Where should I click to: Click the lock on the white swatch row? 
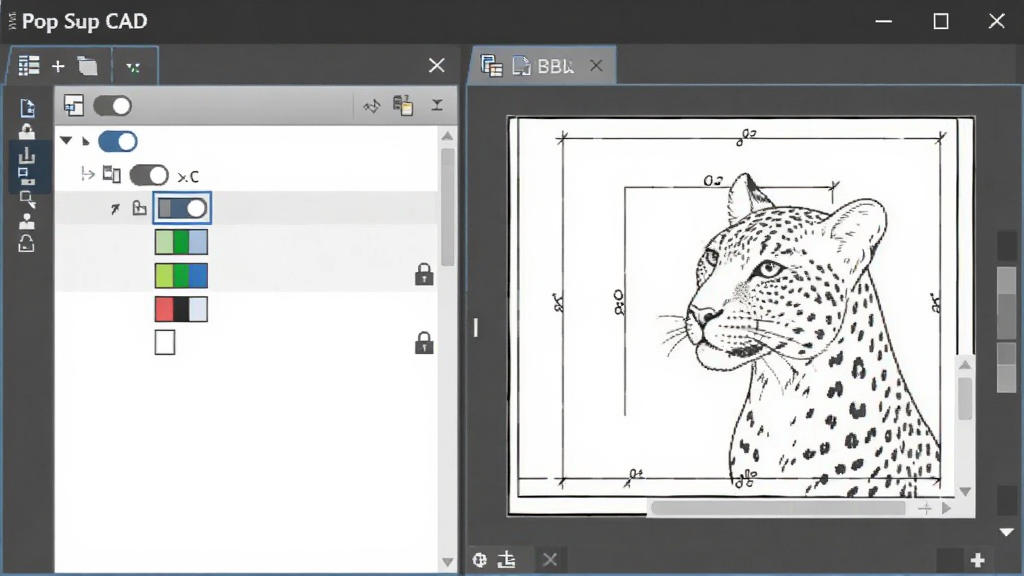(x=424, y=342)
